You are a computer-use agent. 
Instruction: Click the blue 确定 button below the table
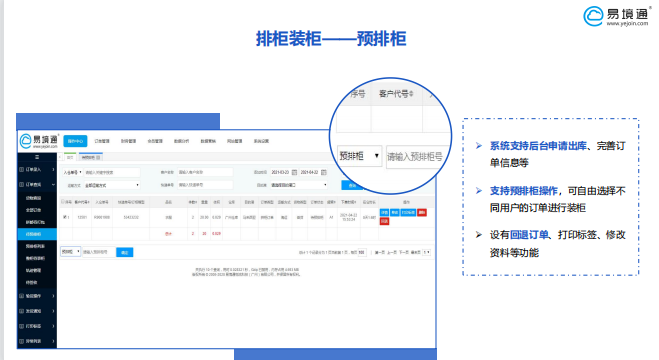(124, 252)
